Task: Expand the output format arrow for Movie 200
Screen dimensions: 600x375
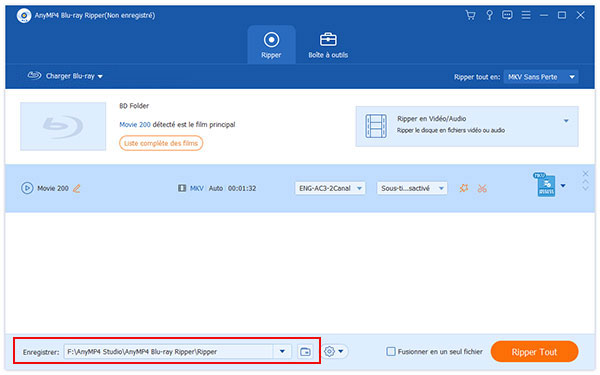Action: (x=563, y=186)
